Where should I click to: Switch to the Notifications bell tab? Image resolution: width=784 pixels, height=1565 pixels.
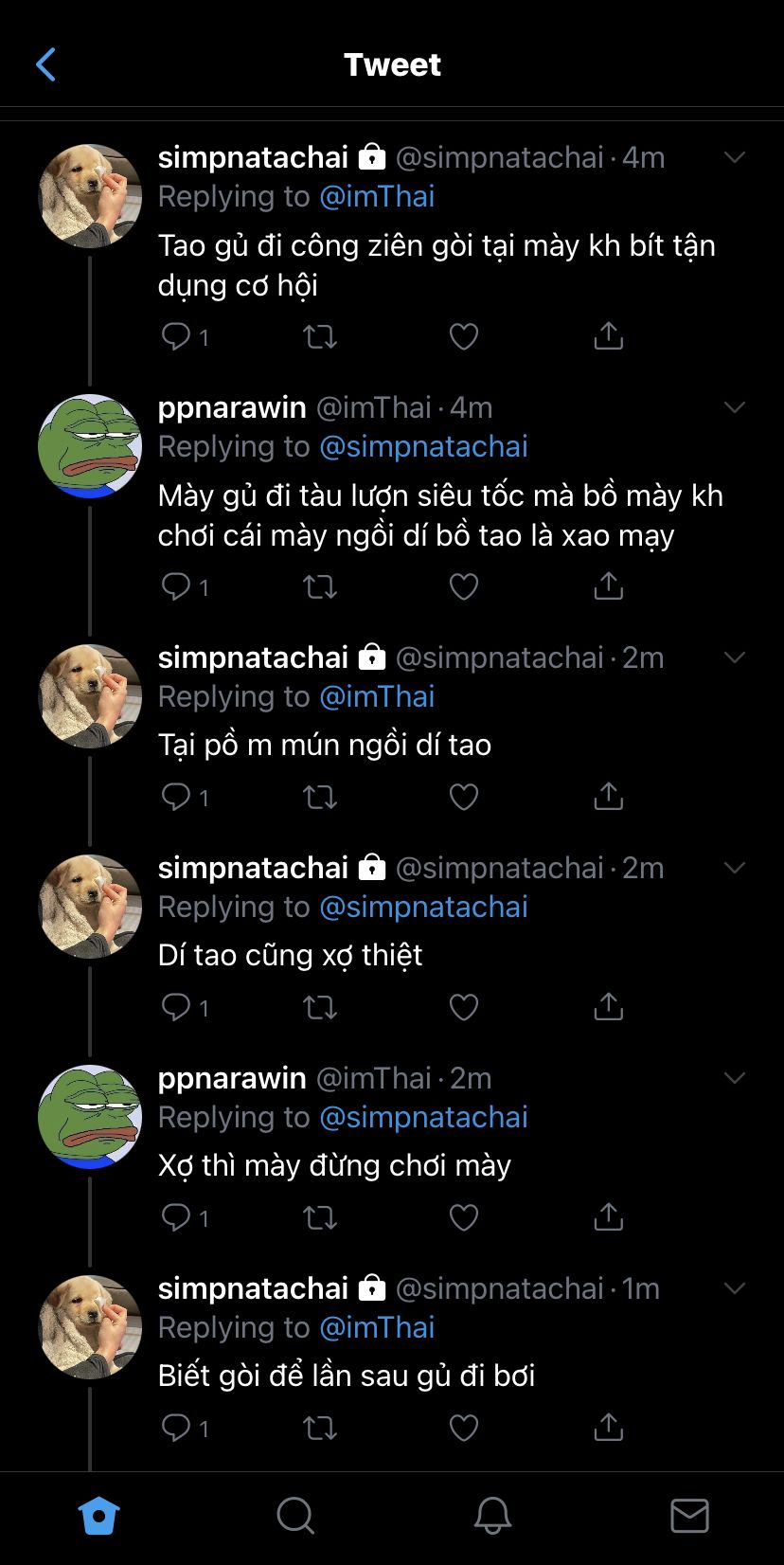click(492, 1516)
